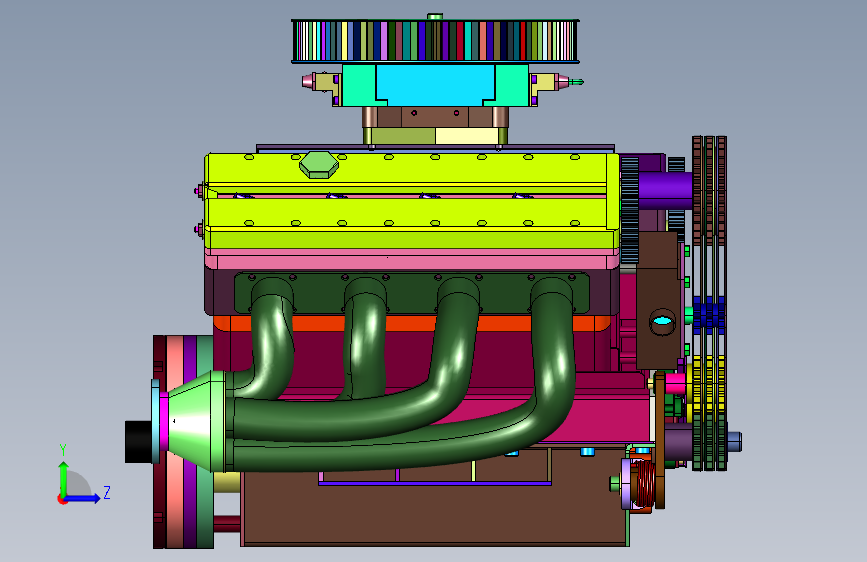Select the red coil spring at lower right
Image resolution: width=867 pixels, height=562 pixels.
click(645, 483)
